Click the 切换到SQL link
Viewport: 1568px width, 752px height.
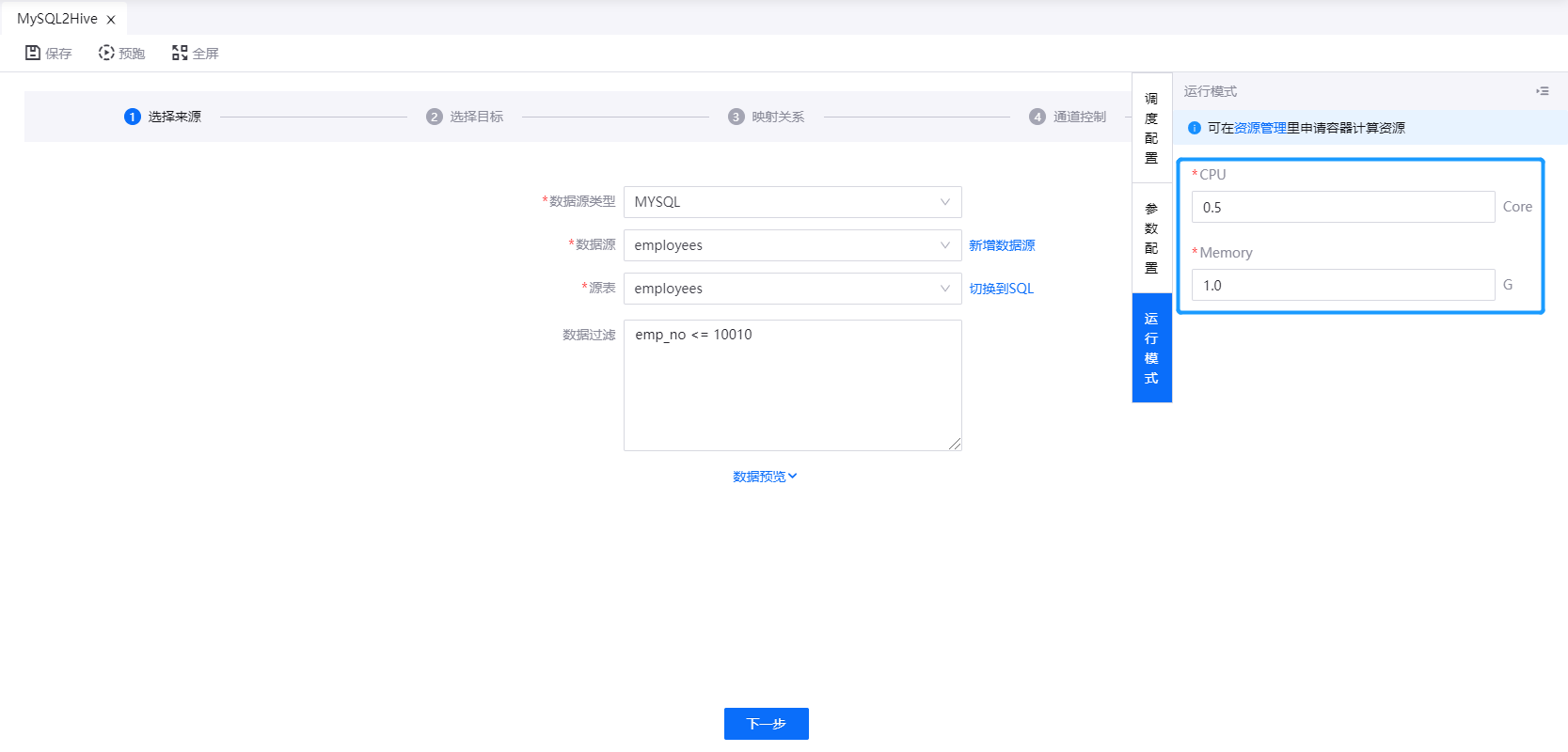(x=1002, y=289)
